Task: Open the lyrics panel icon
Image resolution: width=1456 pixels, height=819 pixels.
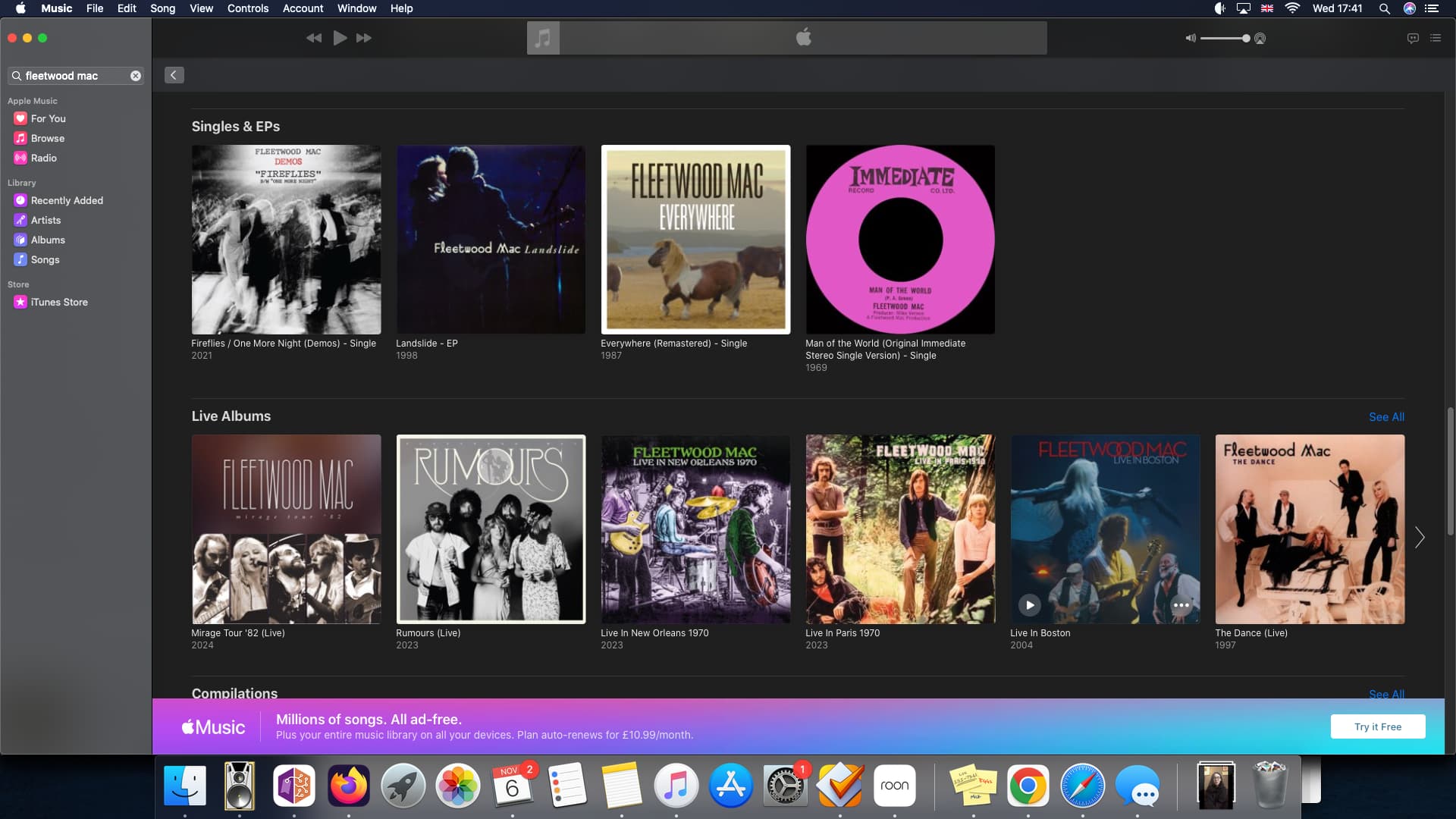Action: [x=1413, y=38]
